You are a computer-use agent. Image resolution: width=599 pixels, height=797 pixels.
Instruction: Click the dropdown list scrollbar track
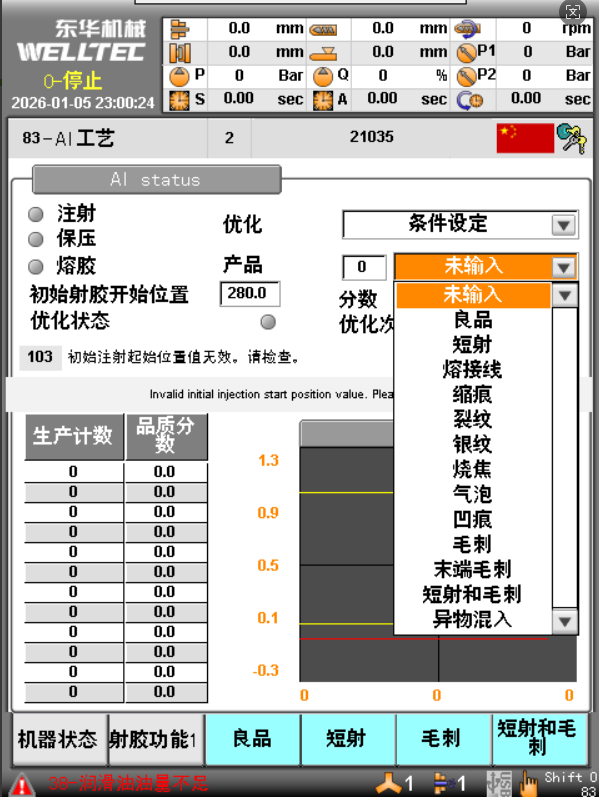click(x=564, y=458)
